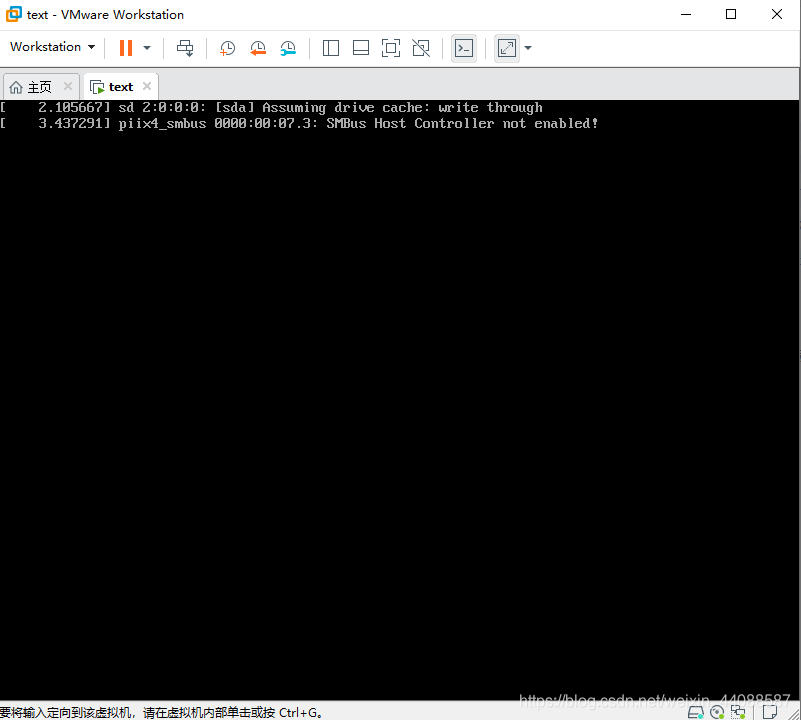The image size is (801, 720).
Task: Open the Workstation menu
Action: click(x=52, y=47)
